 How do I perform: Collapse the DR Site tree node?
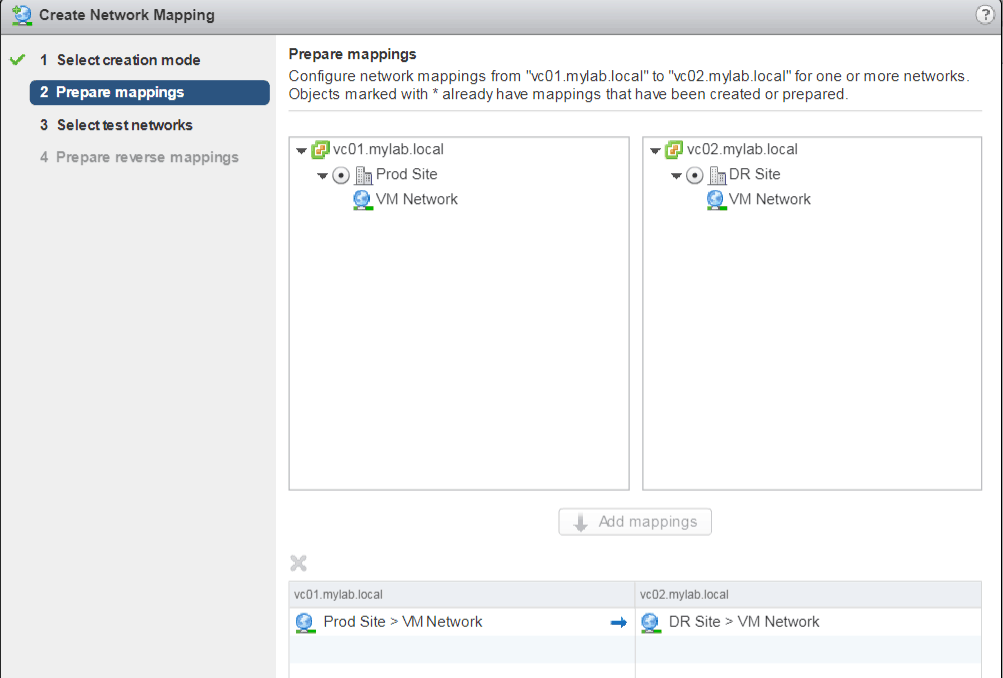tap(676, 176)
